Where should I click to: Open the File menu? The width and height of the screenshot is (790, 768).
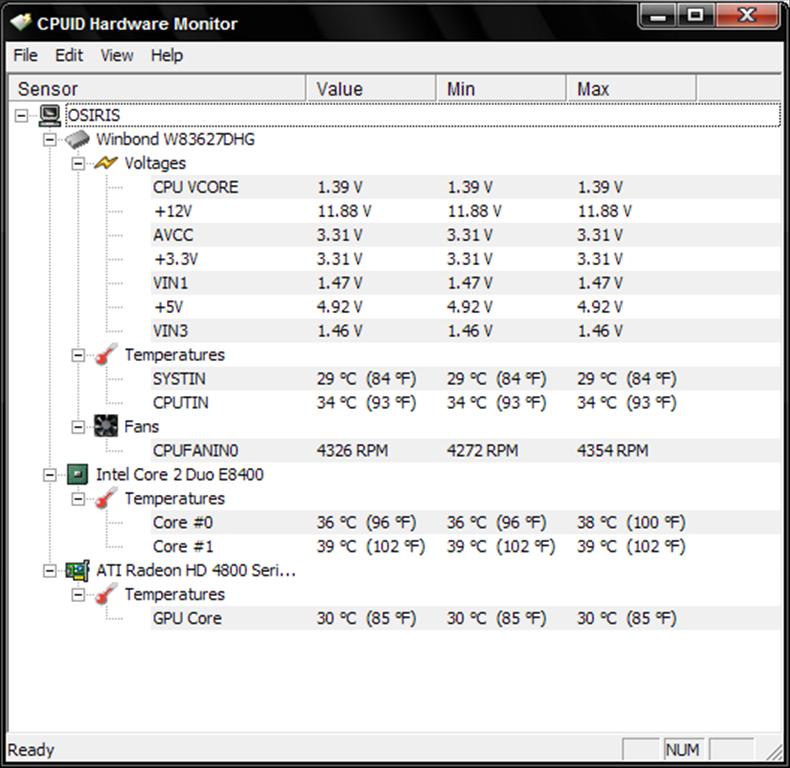(25, 55)
